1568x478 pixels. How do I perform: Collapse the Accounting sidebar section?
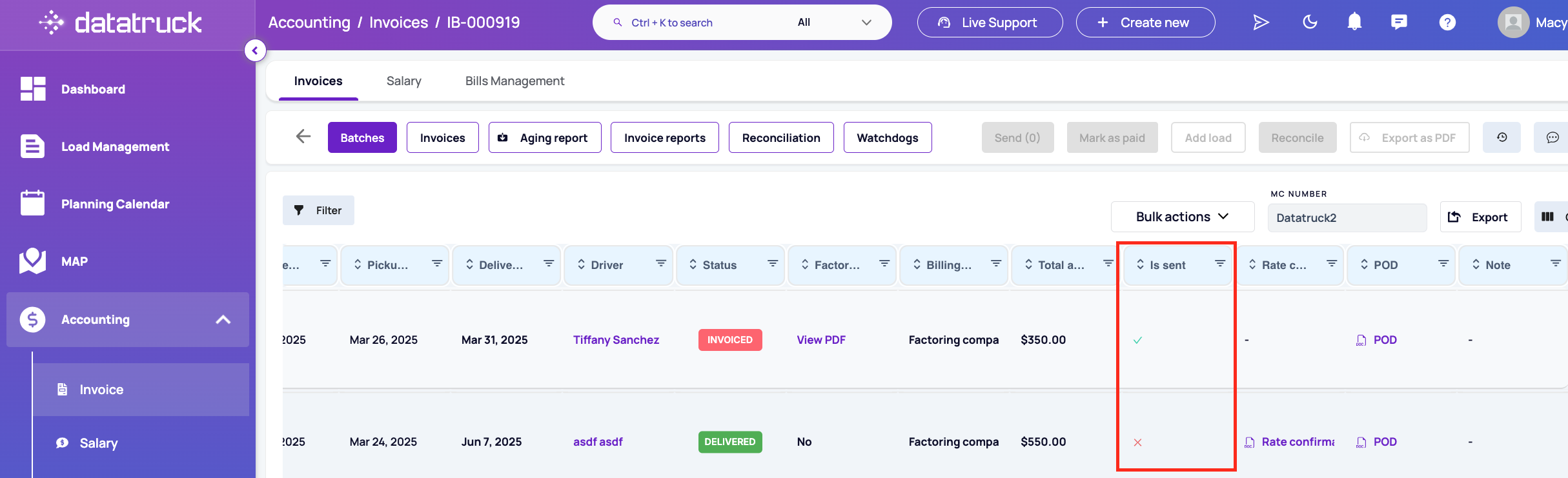click(223, 319)
